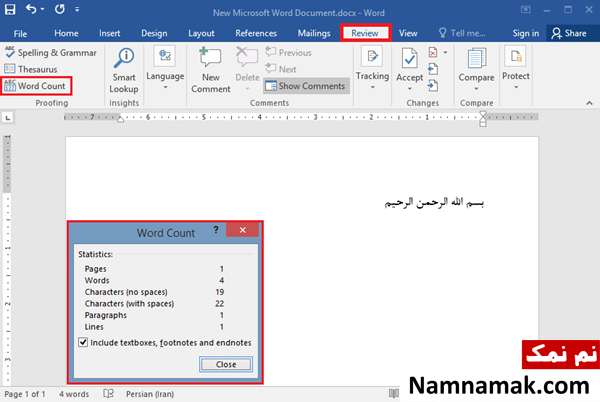Viewport: 600px width, 402px height.
Task: Click the Close button in Word Count dialog
Action: [226, 365]
